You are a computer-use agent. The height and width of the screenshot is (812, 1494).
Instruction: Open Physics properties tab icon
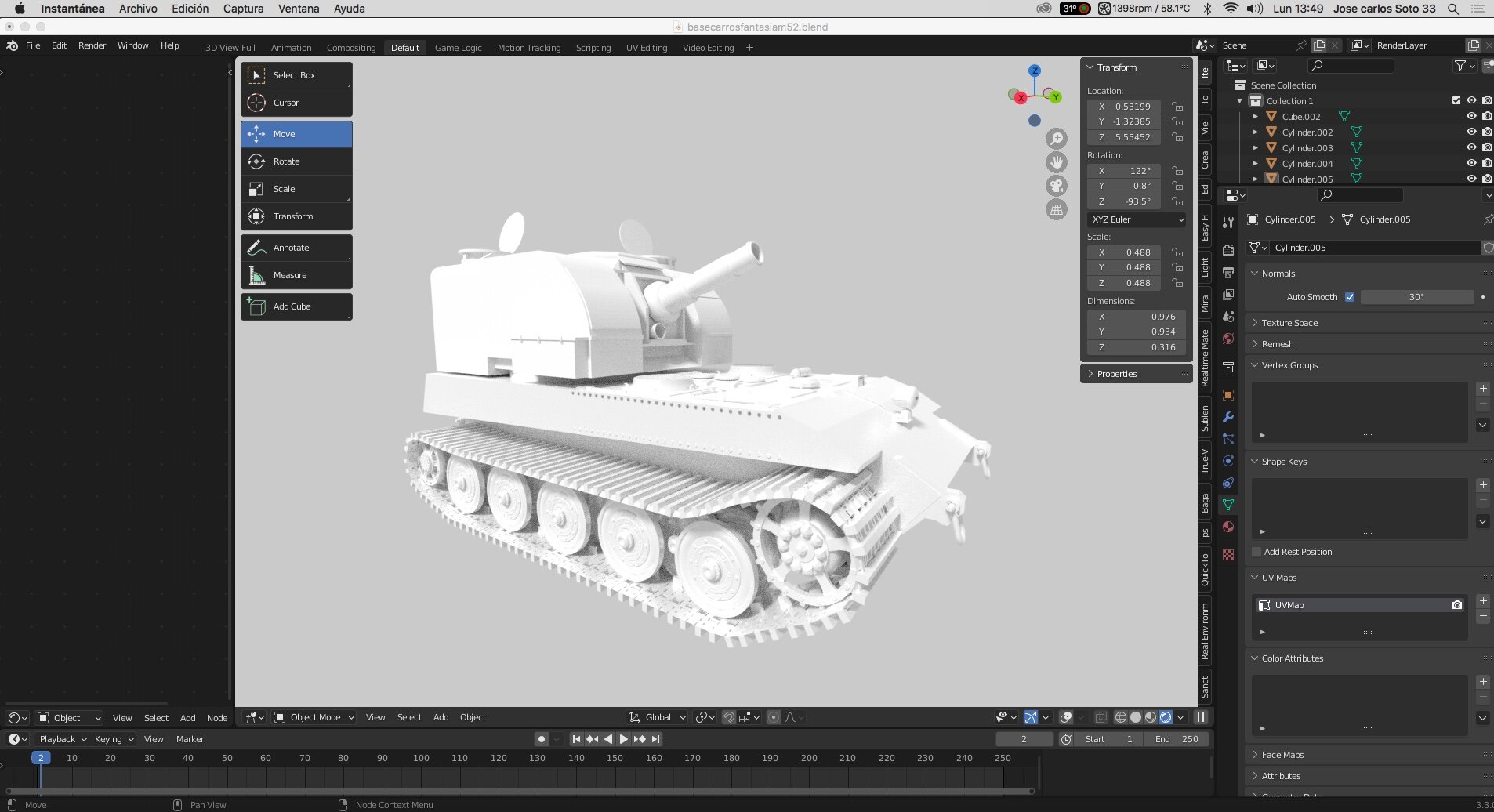[1228, 461]
